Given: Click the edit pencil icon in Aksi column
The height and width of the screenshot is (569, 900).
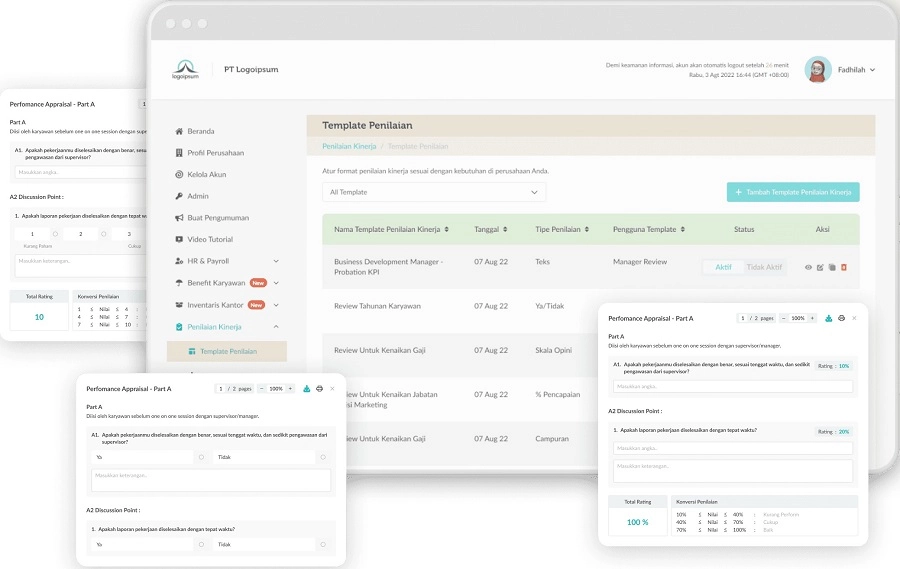Looking at the screenshot, I should [x=820, y=267].
